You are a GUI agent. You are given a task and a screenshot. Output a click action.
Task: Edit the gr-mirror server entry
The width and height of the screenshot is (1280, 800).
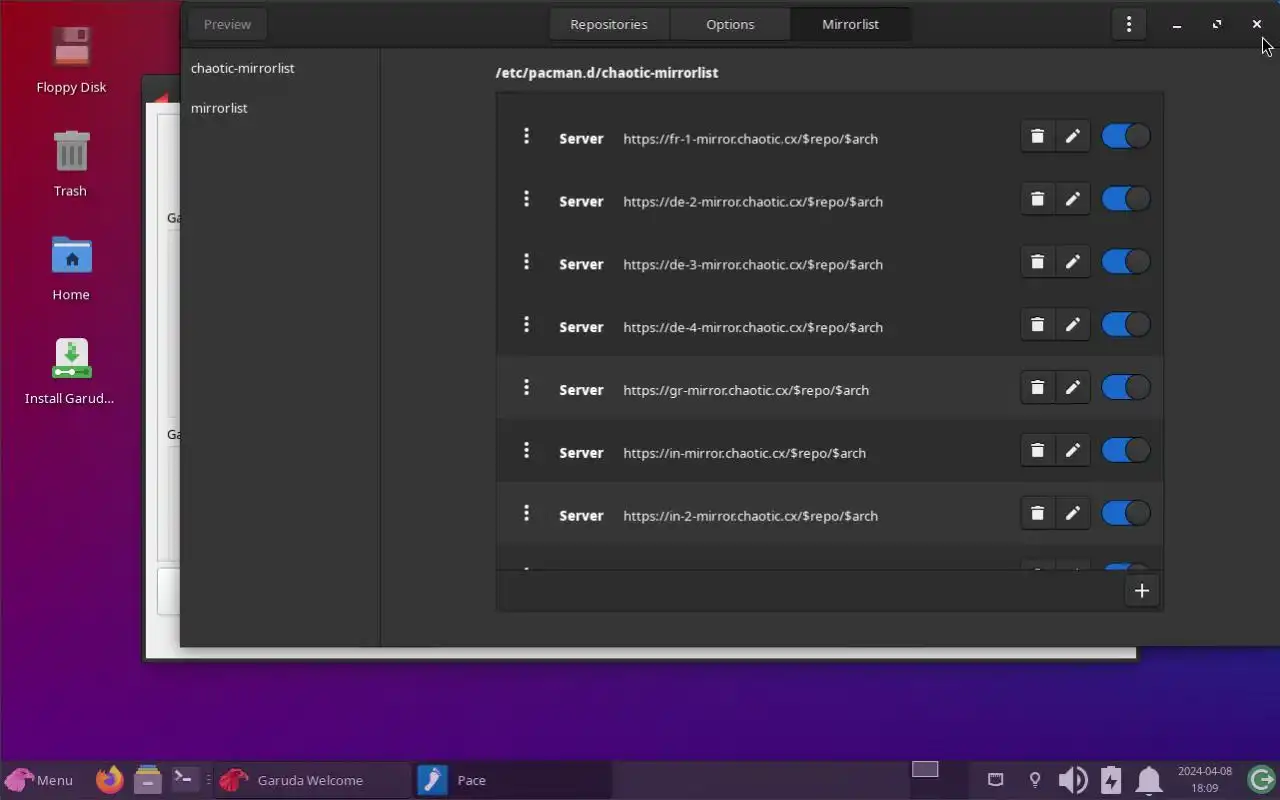point(1073,389)
